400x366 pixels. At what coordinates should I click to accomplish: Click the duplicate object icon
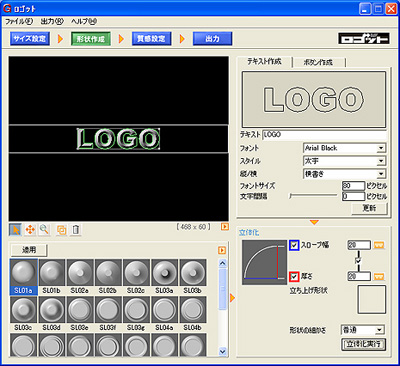(61, 230)
